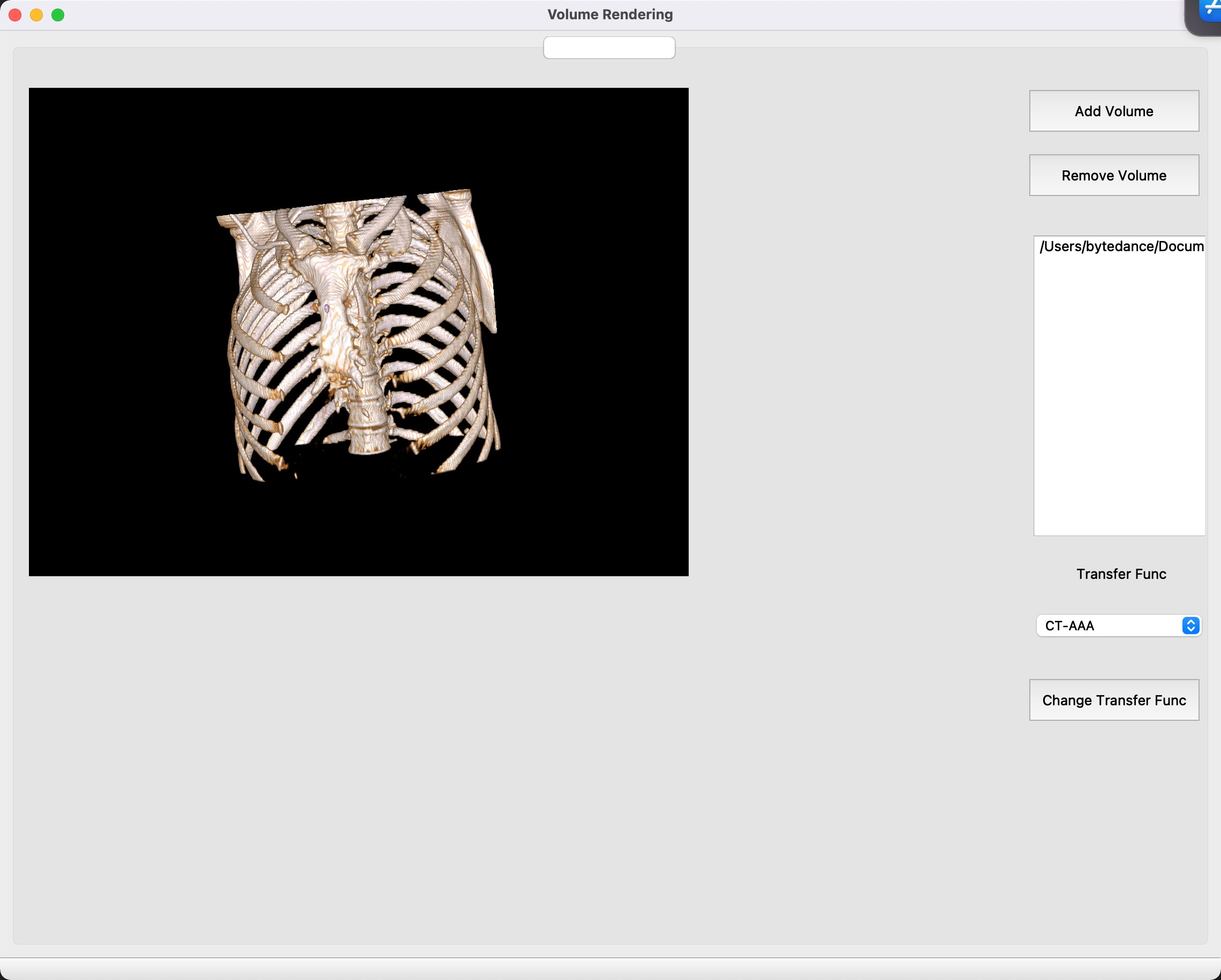The height and width of the screenshot is (980, 1221).
Task: Maximize the Volume Rendering window
Action: click(x=58, y=15)
